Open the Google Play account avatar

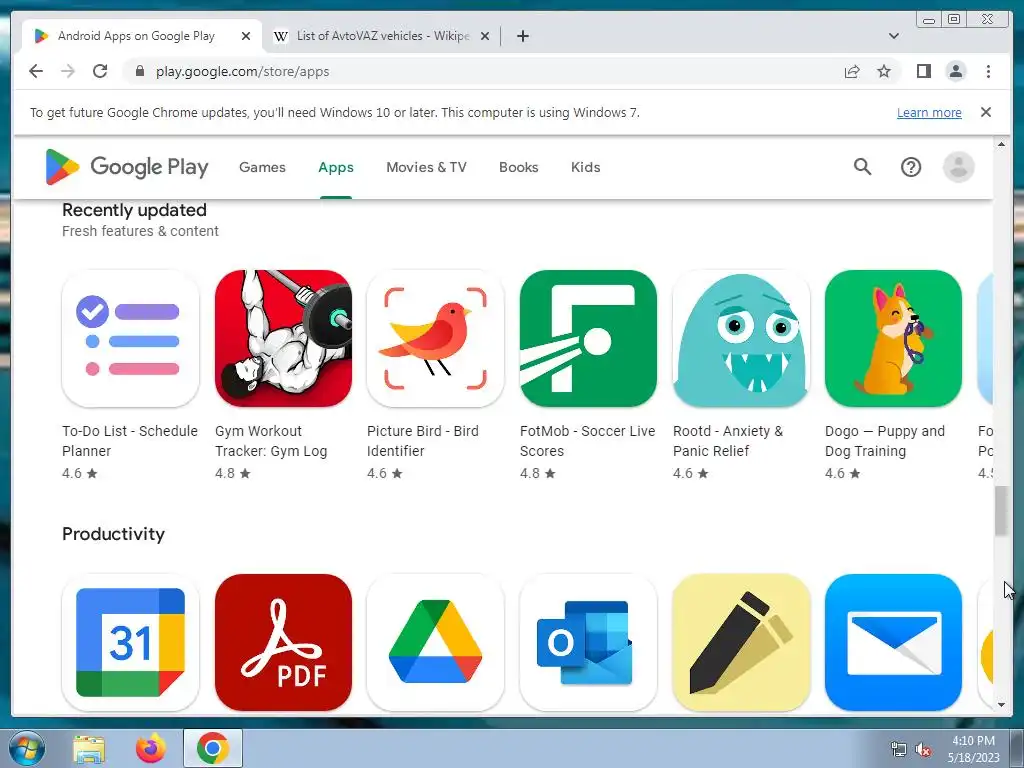pyautogui.click(x=959, y=167)
